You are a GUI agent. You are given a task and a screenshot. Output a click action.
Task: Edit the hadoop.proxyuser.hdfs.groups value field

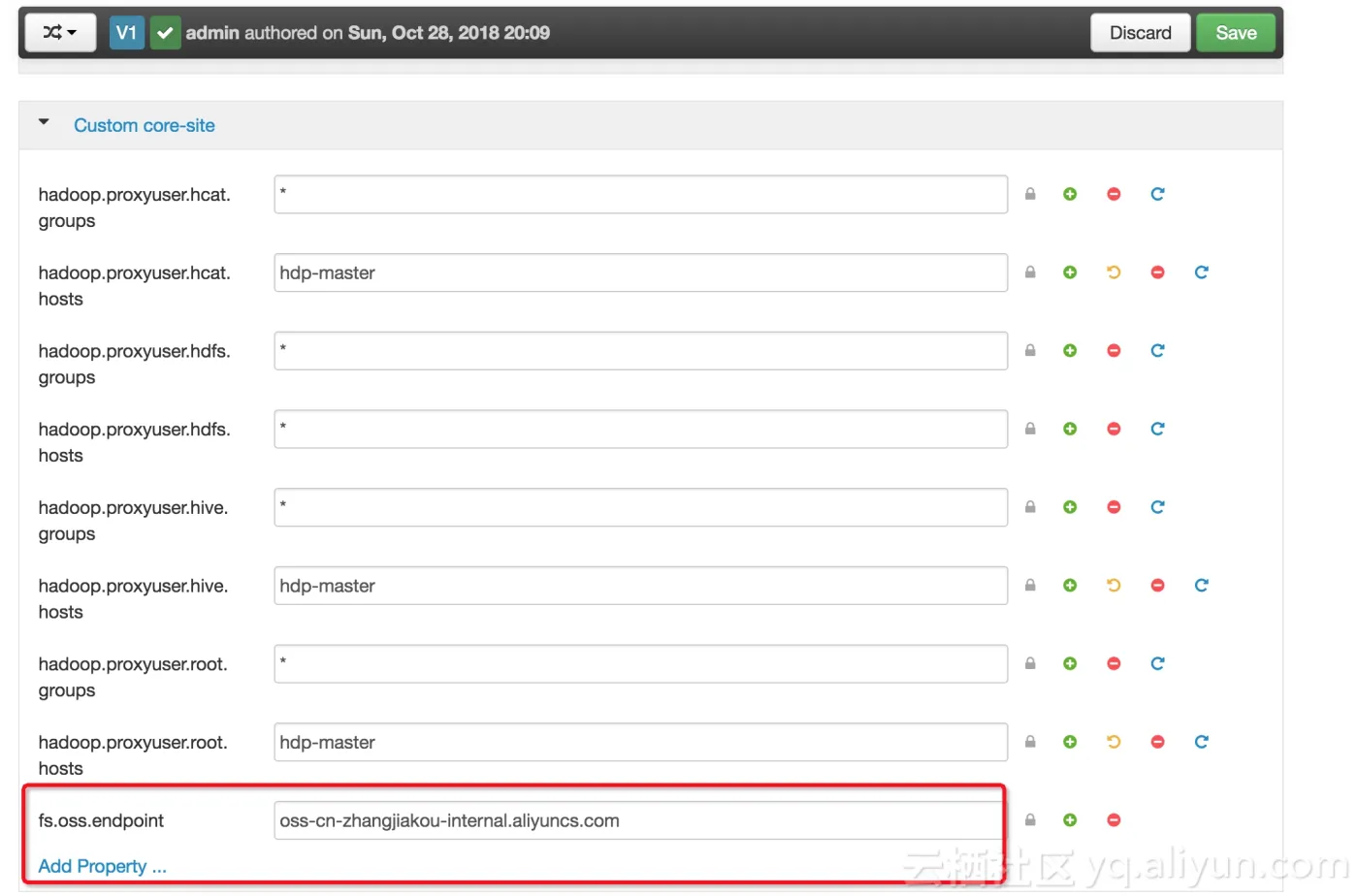(x=640, y=351)
